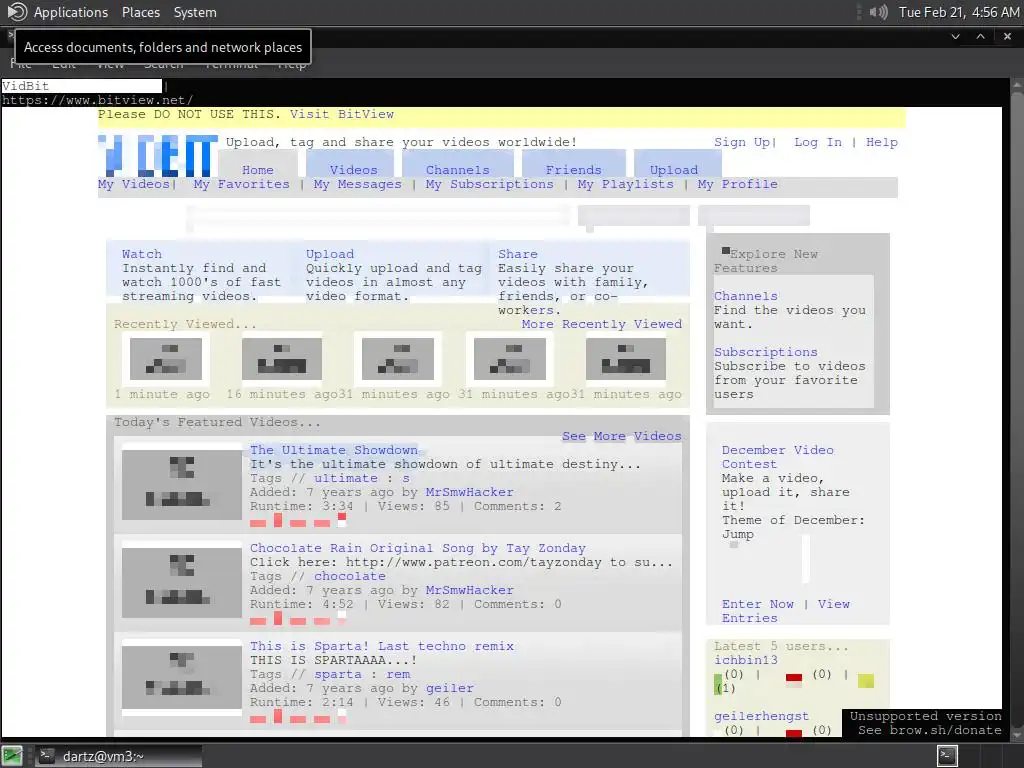Viewport: 1024px width, 768px height.
Task: Open uploader MrSmwHacker on Ultimate Showdown
Action: [470, 492]
